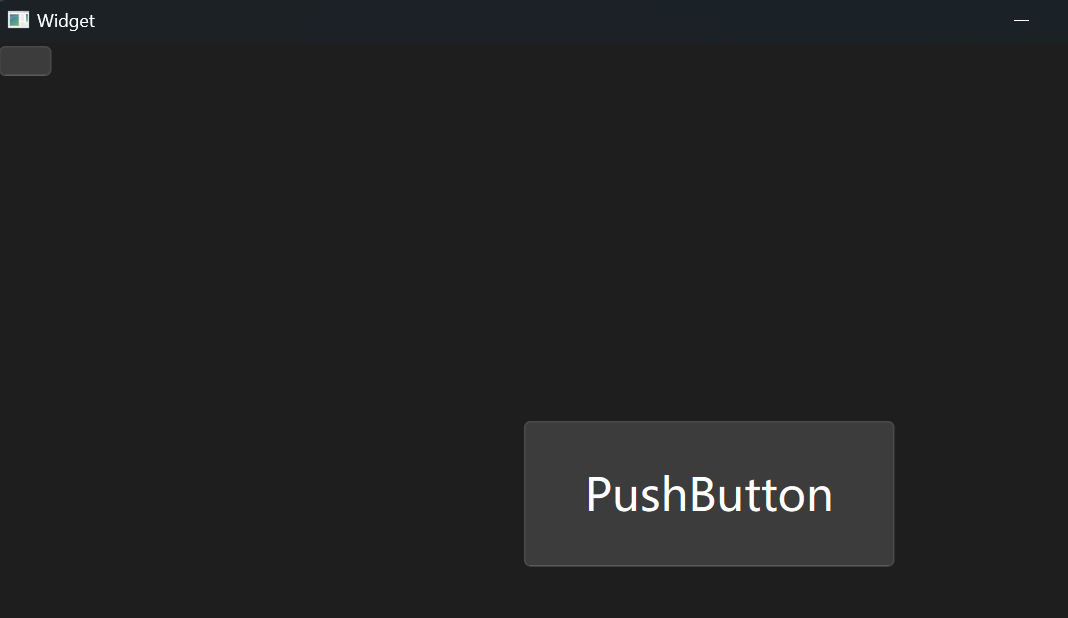Activate the button labeled PushButton
This screenshot has width=1068, height=618.
pos(708,493)
